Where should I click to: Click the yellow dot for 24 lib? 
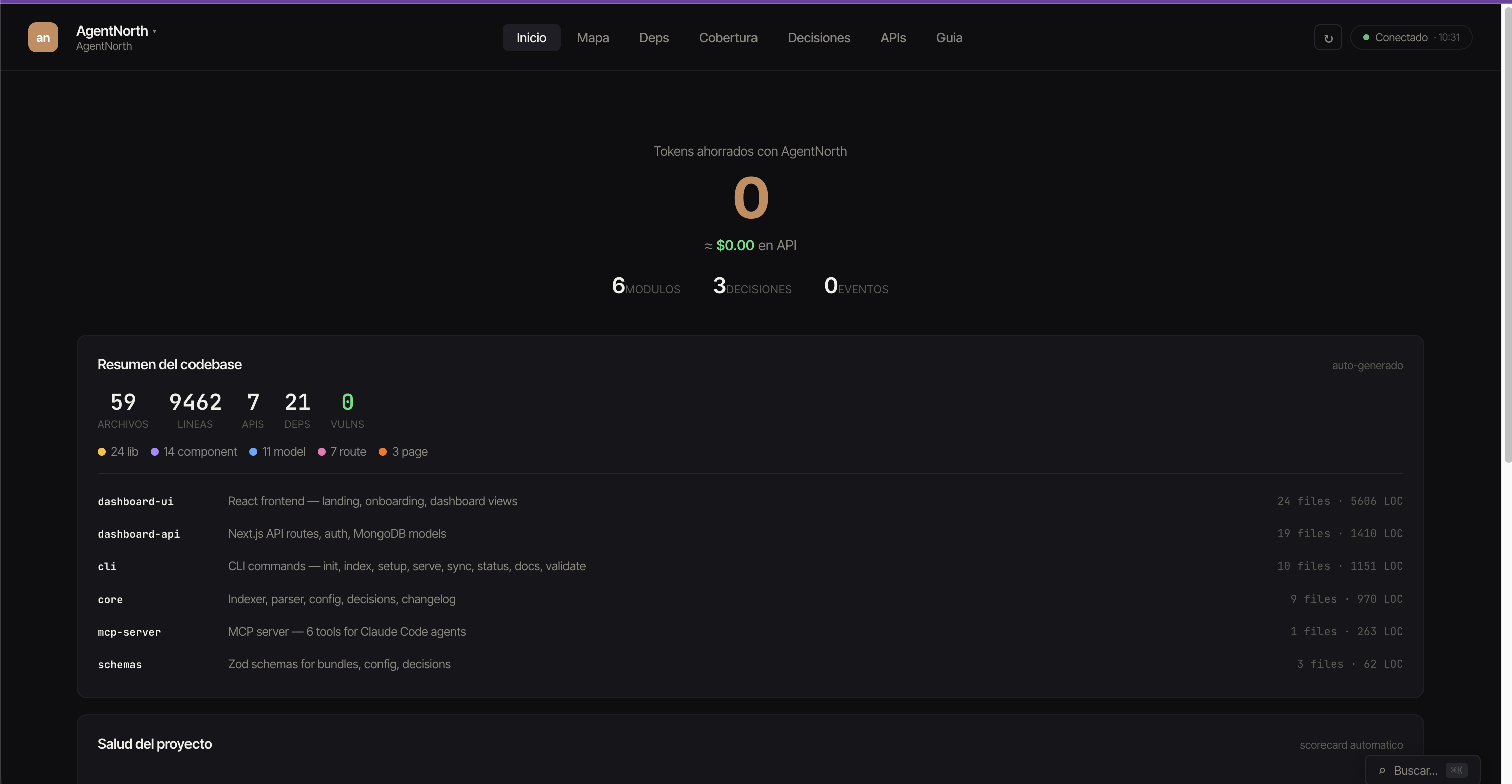pyautogui.click(x=102, y=452)
